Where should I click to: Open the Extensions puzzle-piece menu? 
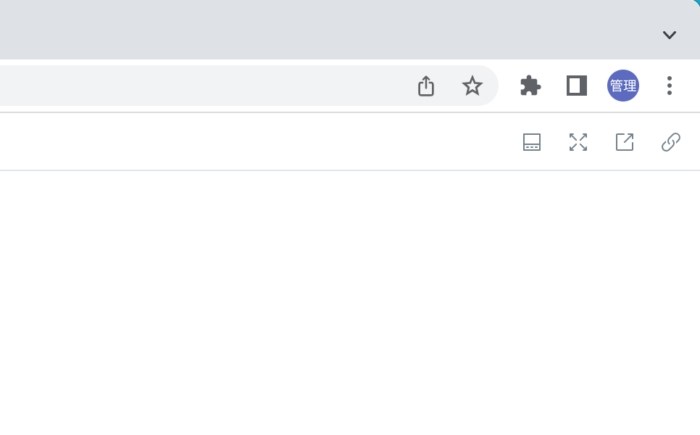pyautogui.click(x=530, y=86)
